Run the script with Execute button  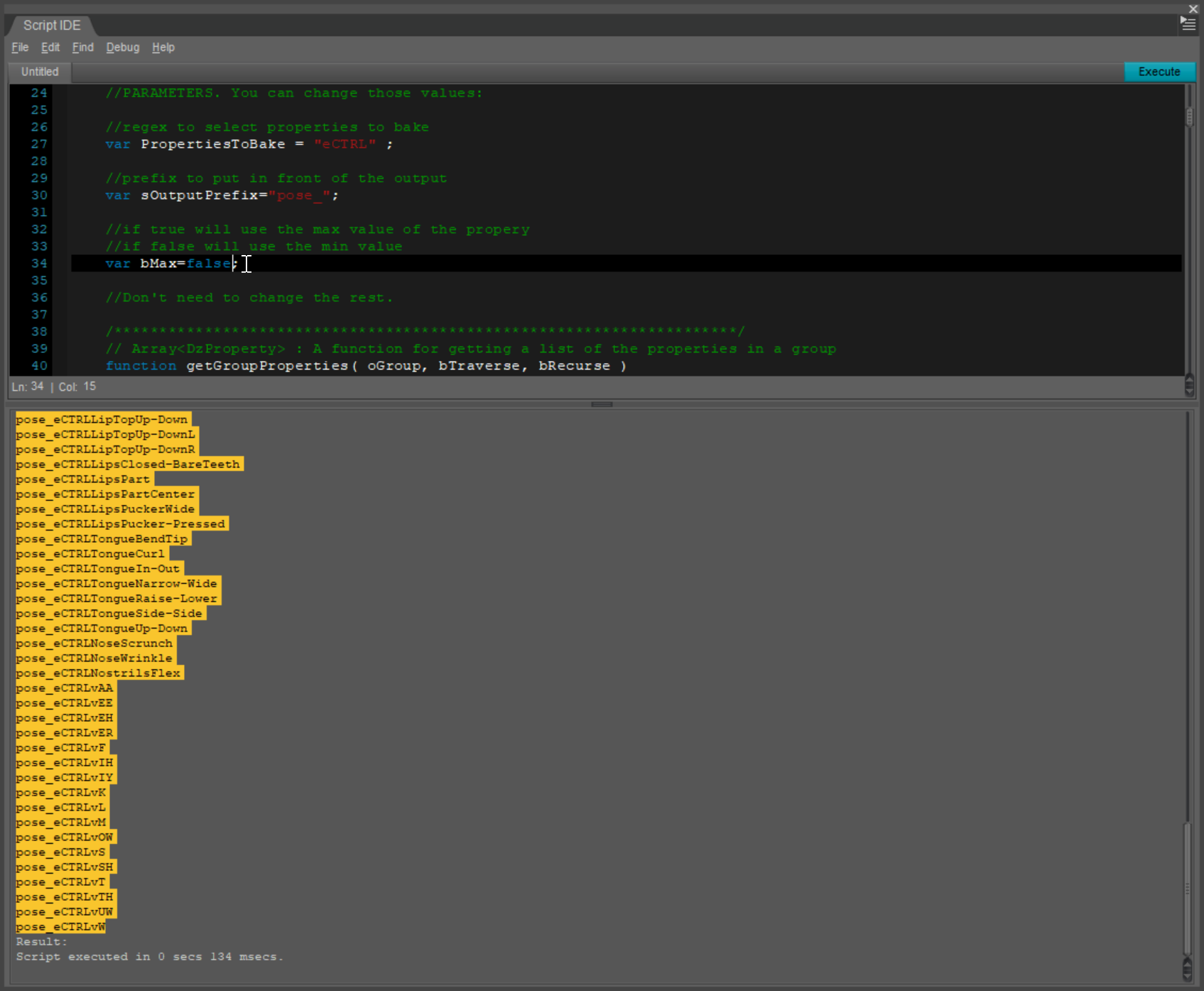point(1159,72)
